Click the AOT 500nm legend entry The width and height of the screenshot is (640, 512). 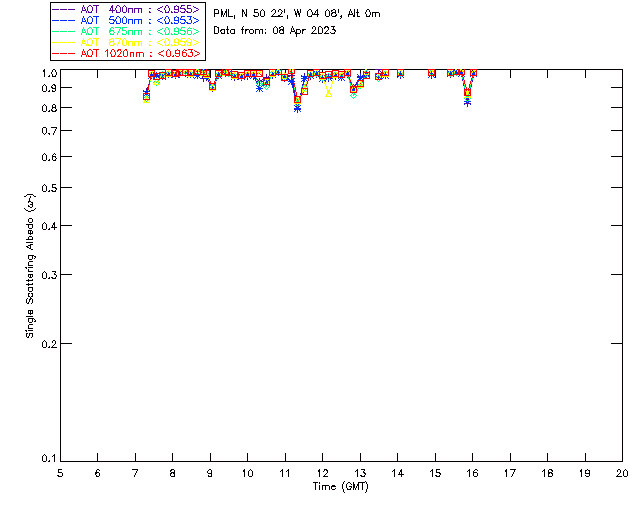coord(126,20)
